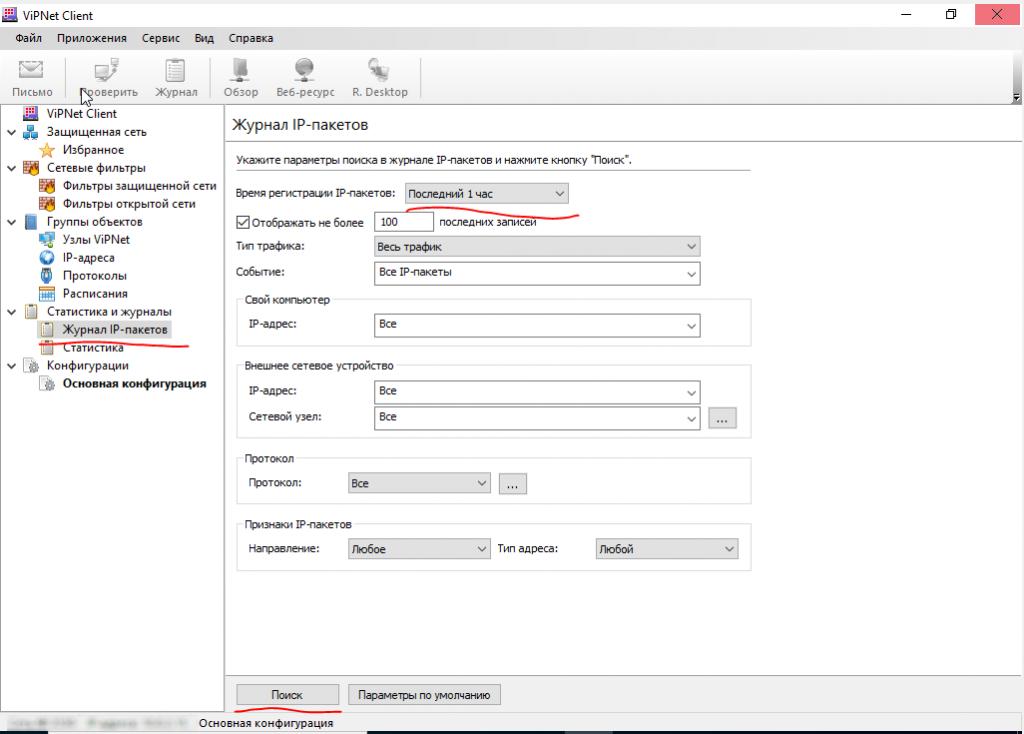Viewport: 1024px width, 734px height.
Task: Open the Сервис menu
Action: [161, 38]
